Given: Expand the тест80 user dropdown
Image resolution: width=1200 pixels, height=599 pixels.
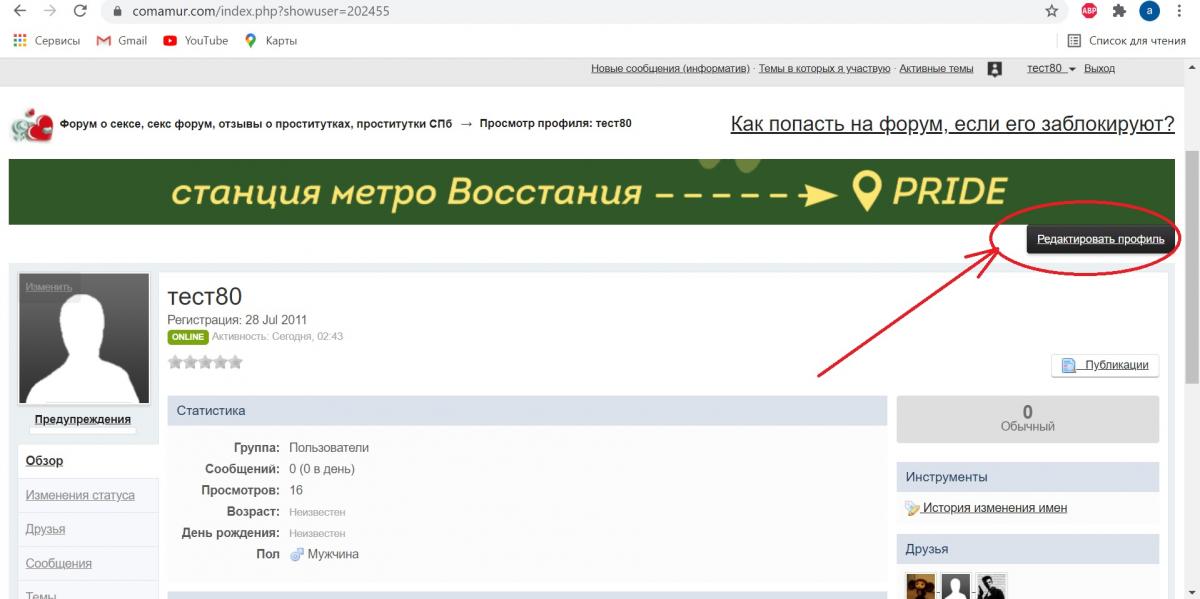Looking at the screenshot, I should tap(1051, 69).
